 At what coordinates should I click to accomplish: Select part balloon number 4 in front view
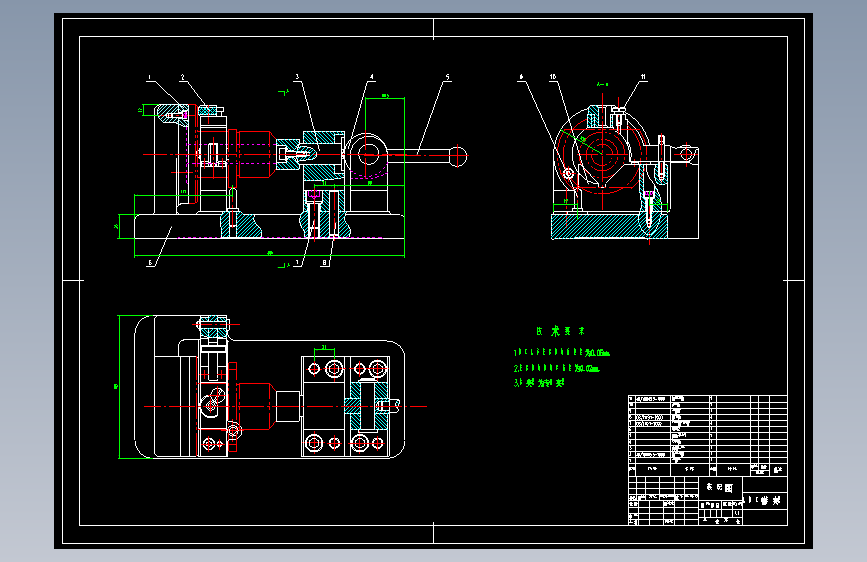pyautogui.click(x=372, y=77)
